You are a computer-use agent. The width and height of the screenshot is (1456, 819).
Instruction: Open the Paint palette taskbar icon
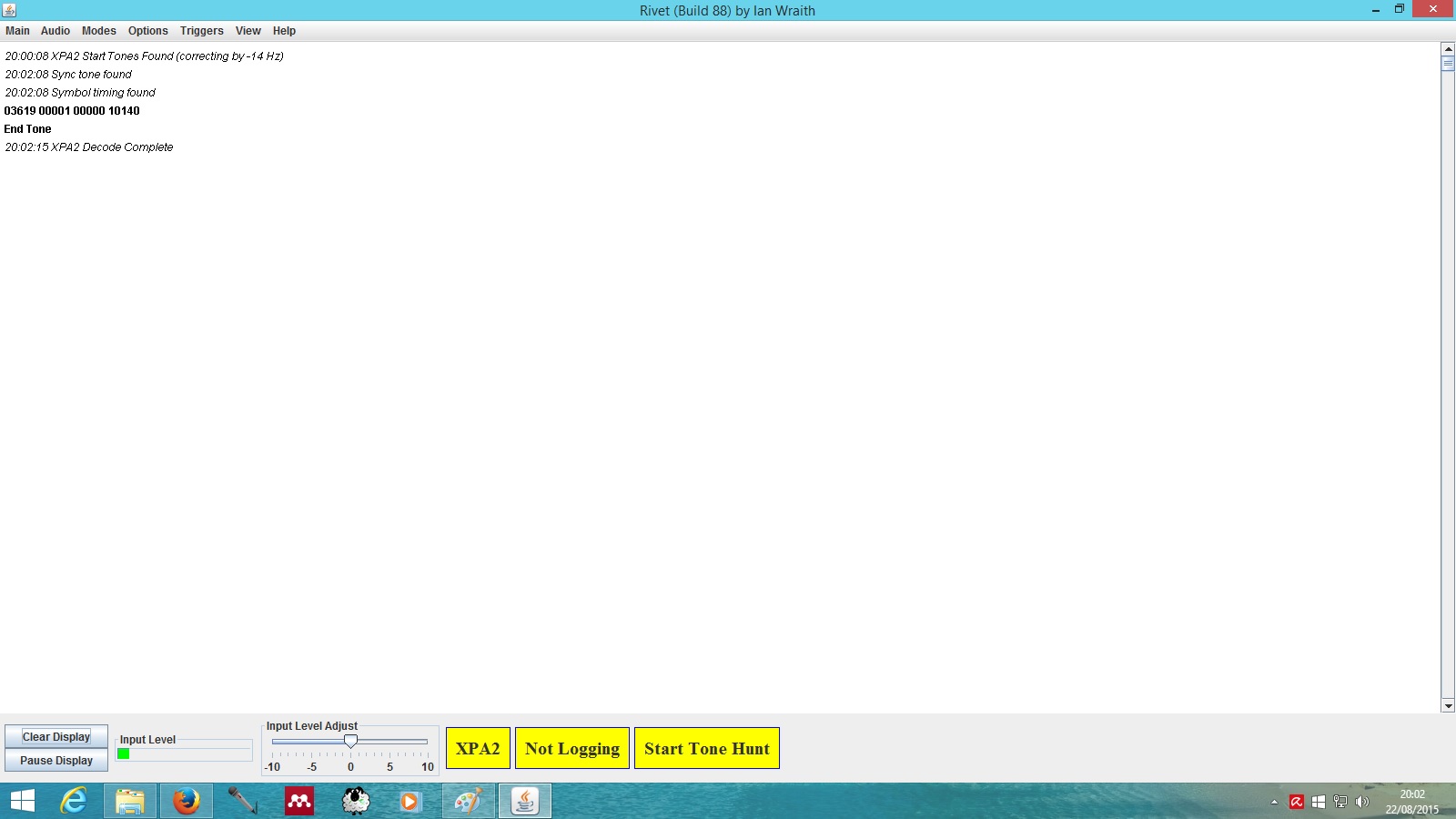[x=468, y=801]
